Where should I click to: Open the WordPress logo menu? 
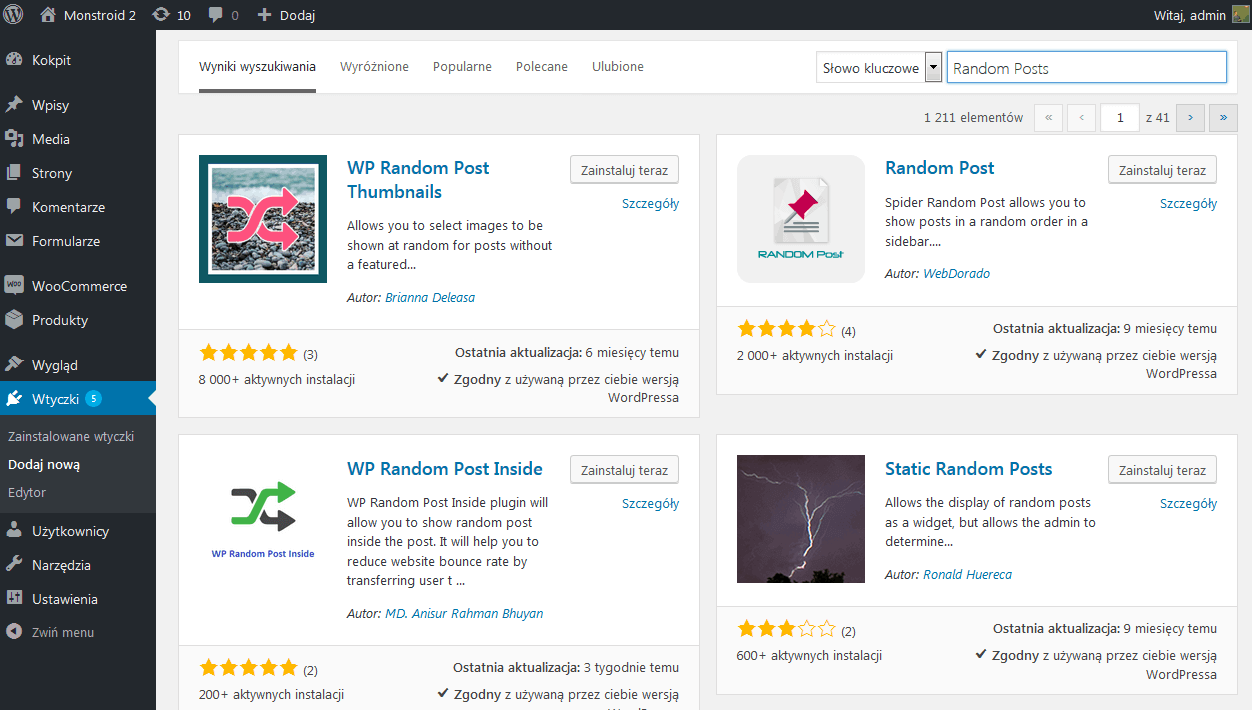tap(13, 15)
